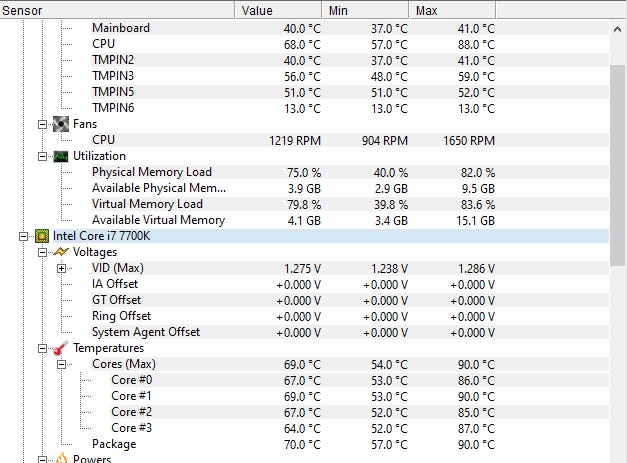This screenshot has width=627, height=463.
Task: Click the 904 RPM min fan value
Action: 385,141
